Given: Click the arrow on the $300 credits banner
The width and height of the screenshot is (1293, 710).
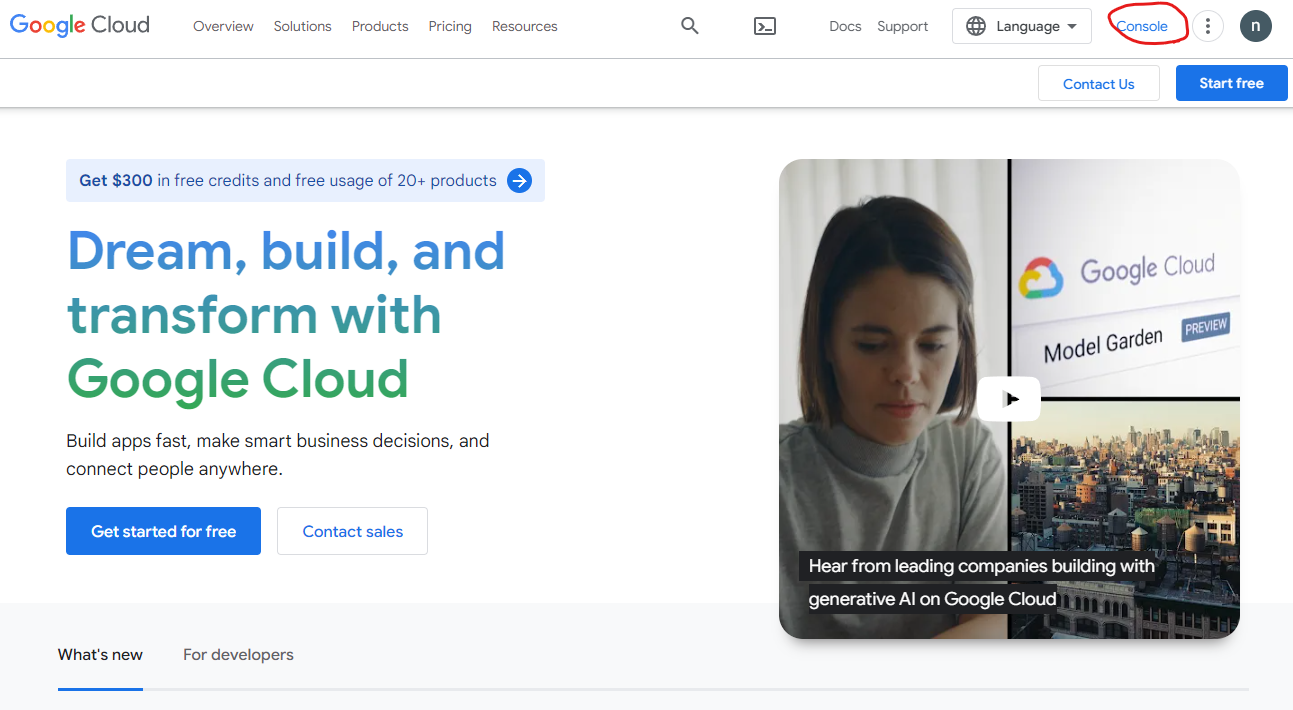Looking at the screenshot, I should point(519,181).
